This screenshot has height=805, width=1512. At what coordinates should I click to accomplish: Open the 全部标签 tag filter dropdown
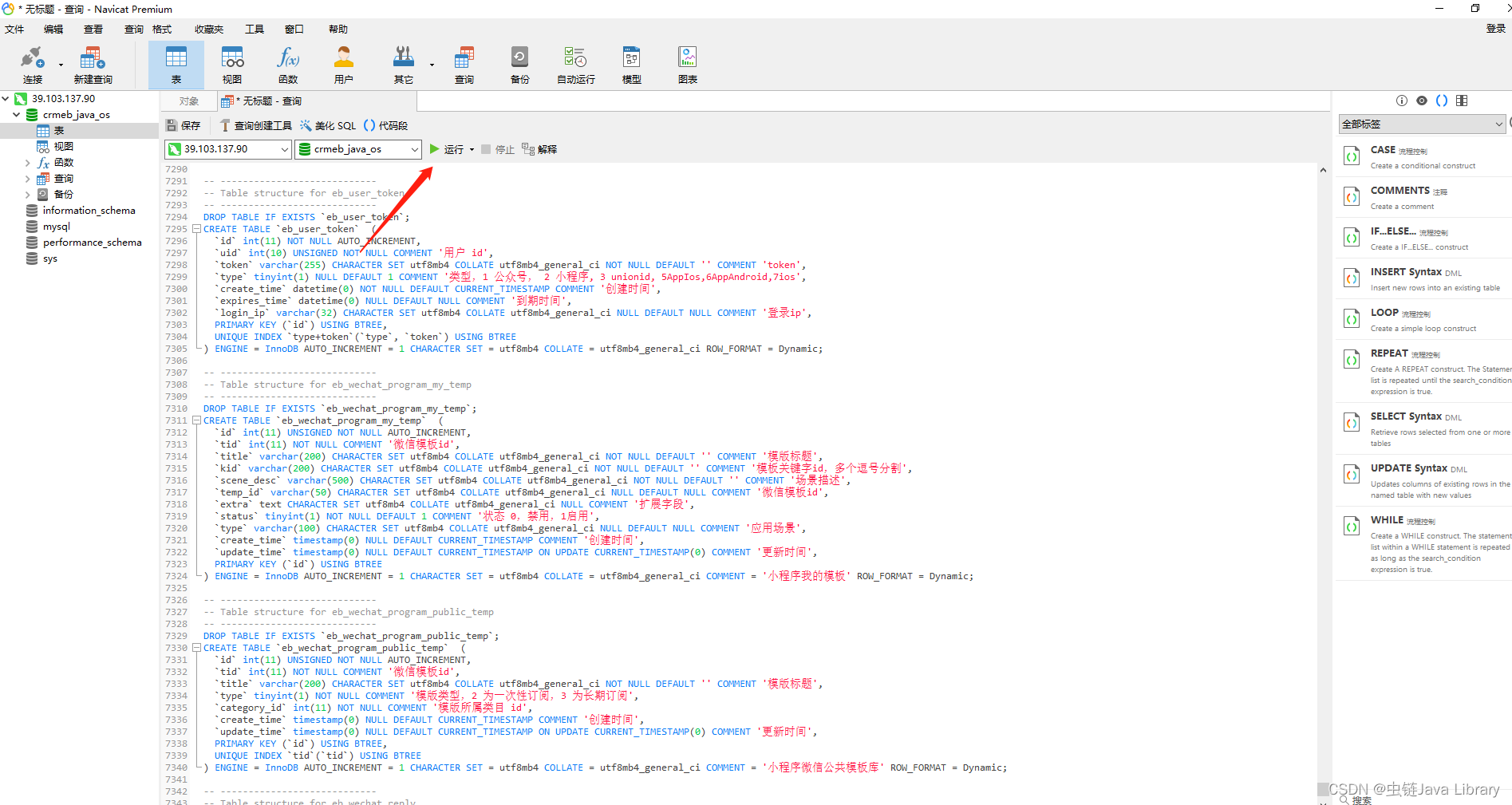(x=1422, y=124)
